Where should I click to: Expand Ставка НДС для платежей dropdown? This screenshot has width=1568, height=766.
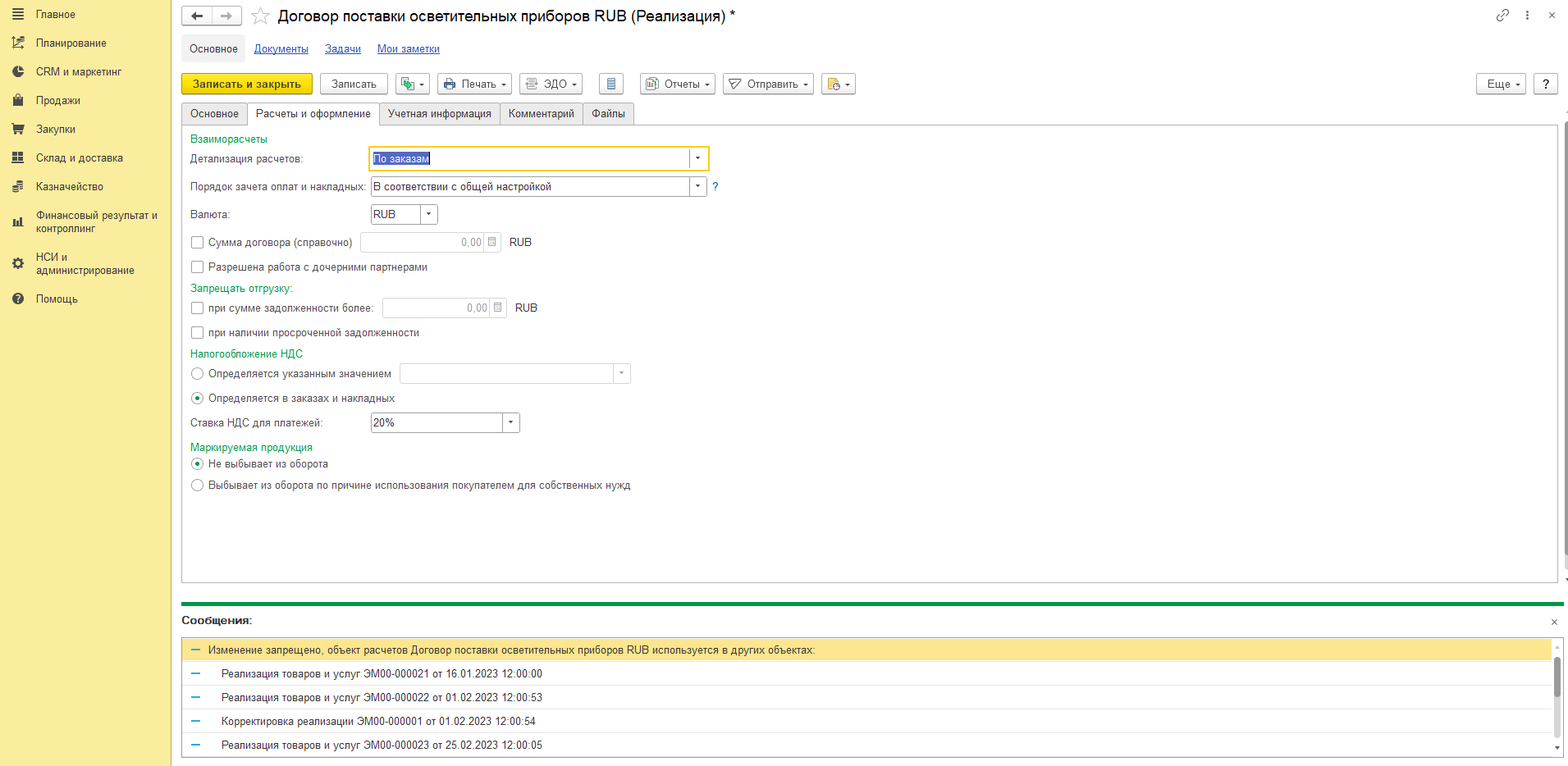pos(510,422)
